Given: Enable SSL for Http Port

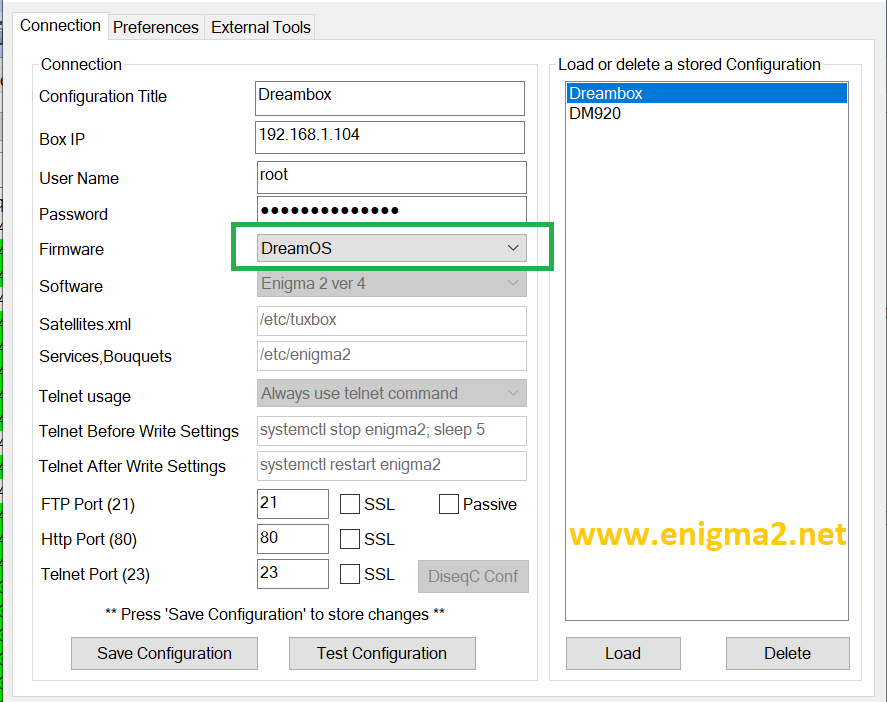Looking at the screenshot, I should (x=350, y=539).
